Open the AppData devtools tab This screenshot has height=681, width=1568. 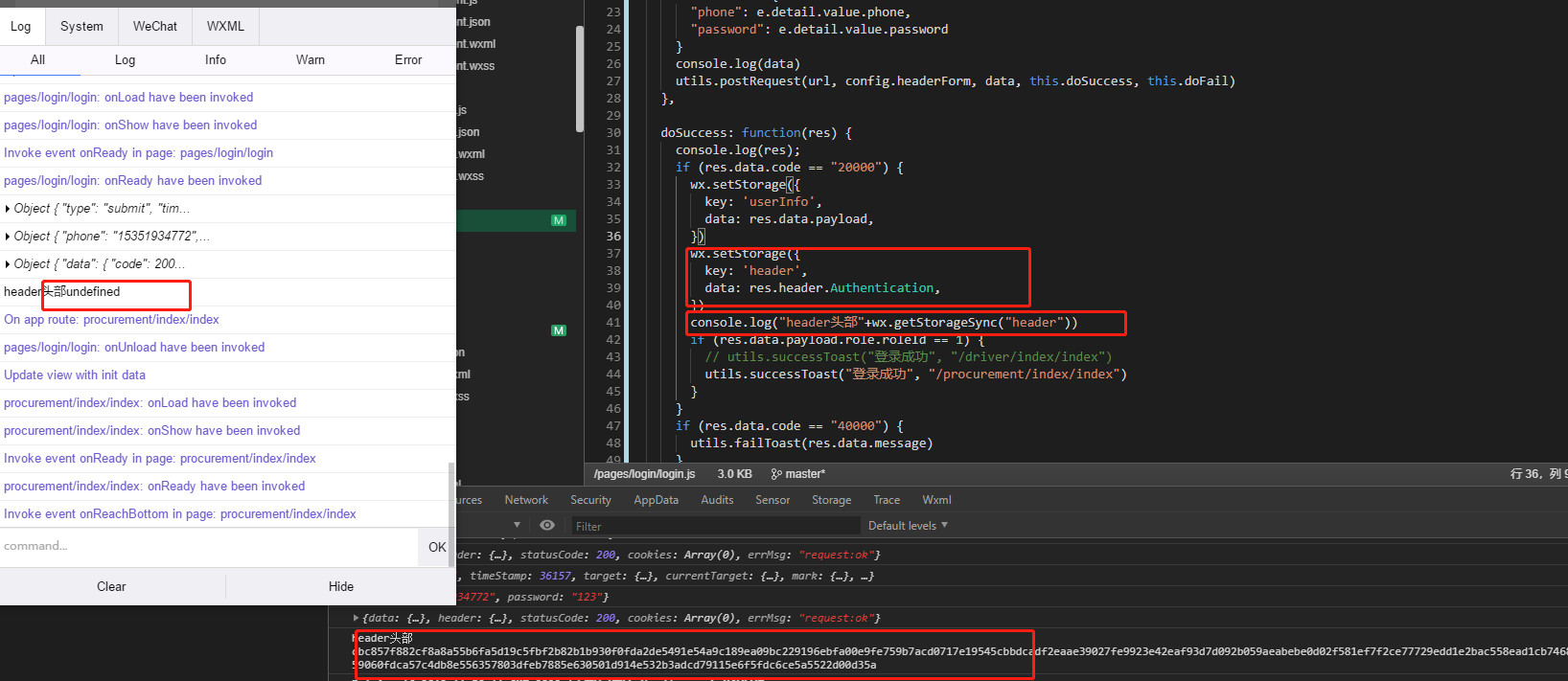pyautogui.click(x=656, y=500)
